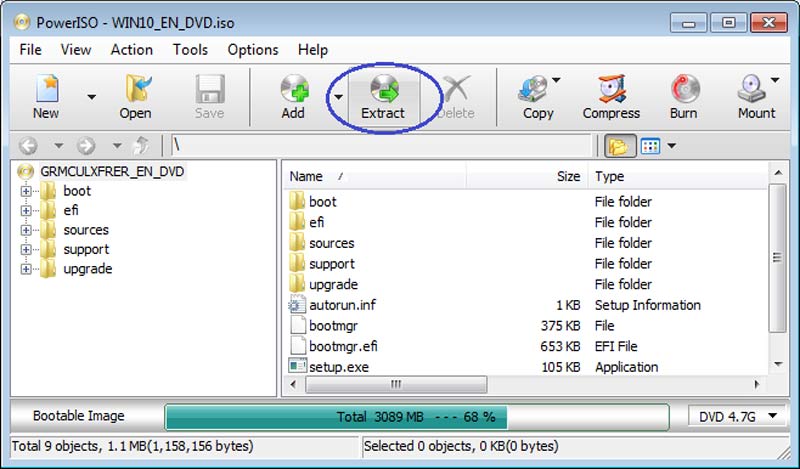Open the Back history dropdown arrow

tap(59, 146)
